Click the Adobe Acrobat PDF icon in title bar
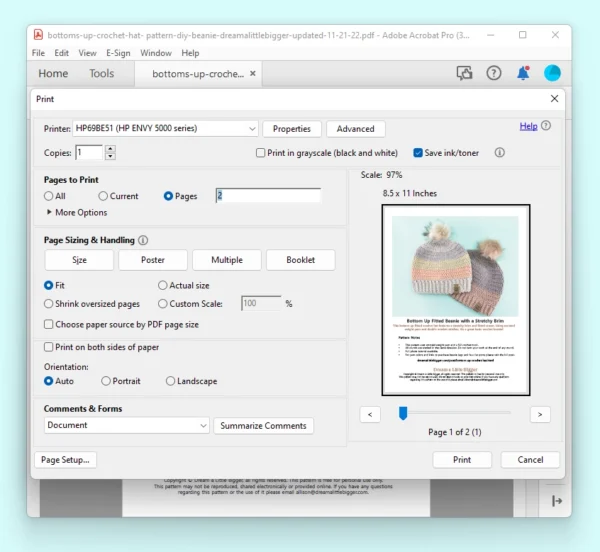Viewport: 600px width, 552px height. (38, 35)
